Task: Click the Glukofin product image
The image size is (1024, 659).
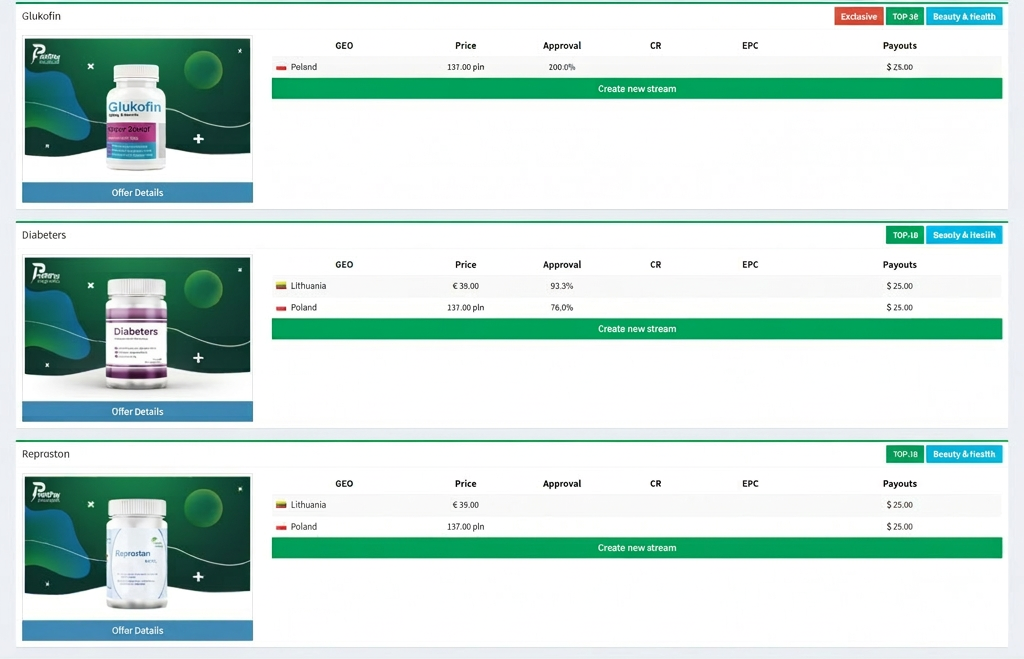Action: pyautogui.click(x=137, y=109)
